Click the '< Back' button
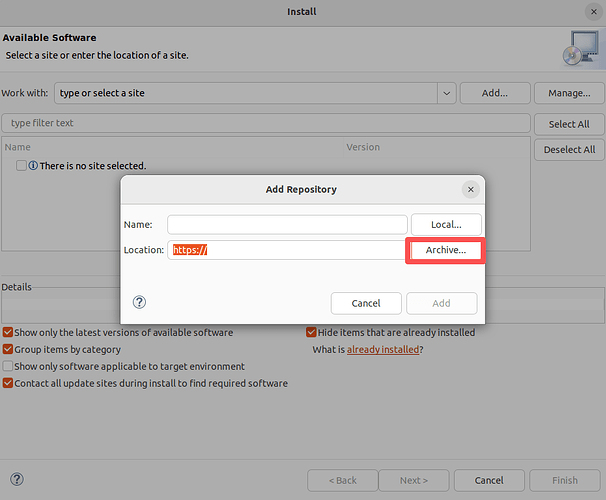The width and height of the screenshot is (606, 500). [x=342, y=480]
